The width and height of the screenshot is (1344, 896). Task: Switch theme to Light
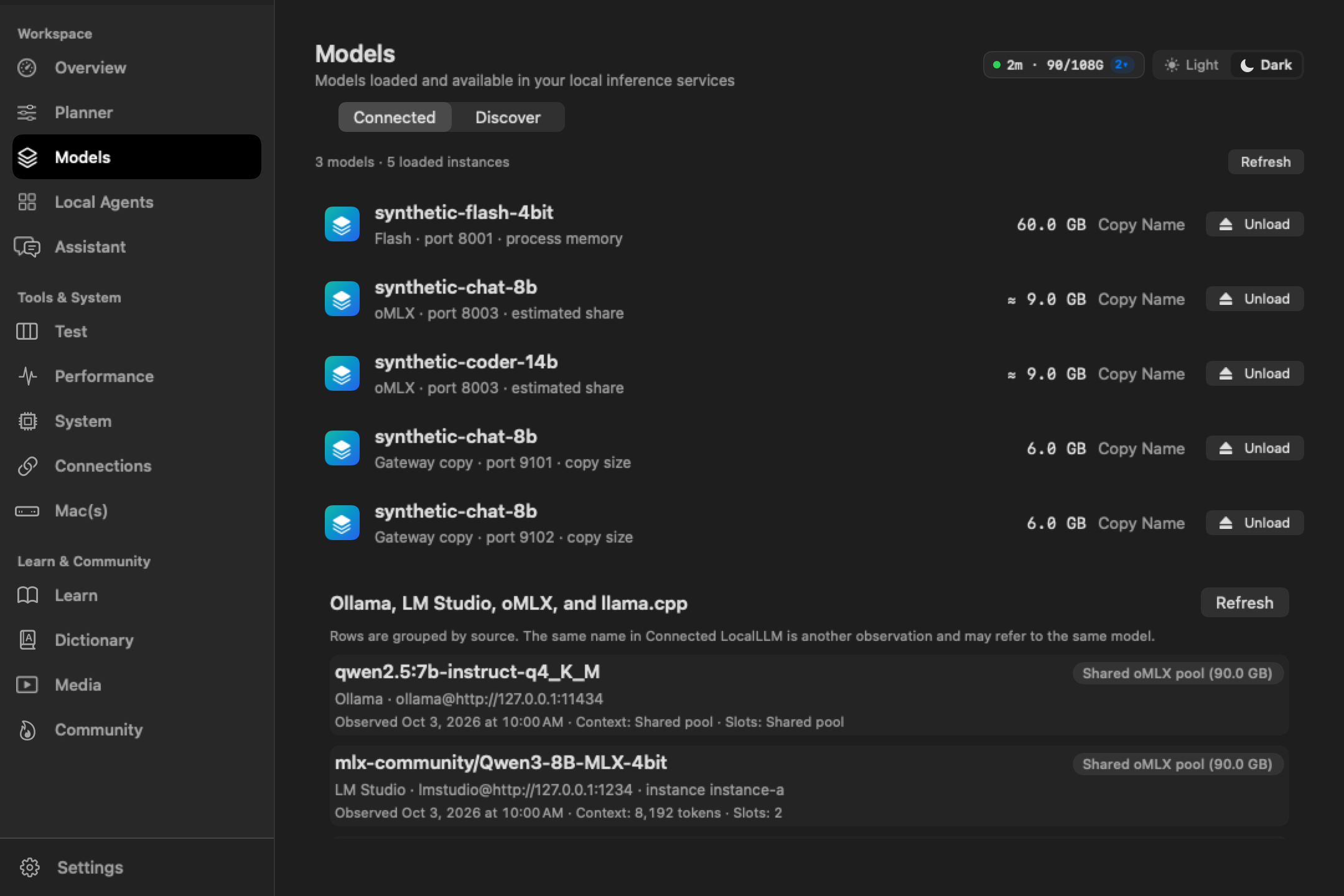pyautogui.click(x=1192, y=65)
